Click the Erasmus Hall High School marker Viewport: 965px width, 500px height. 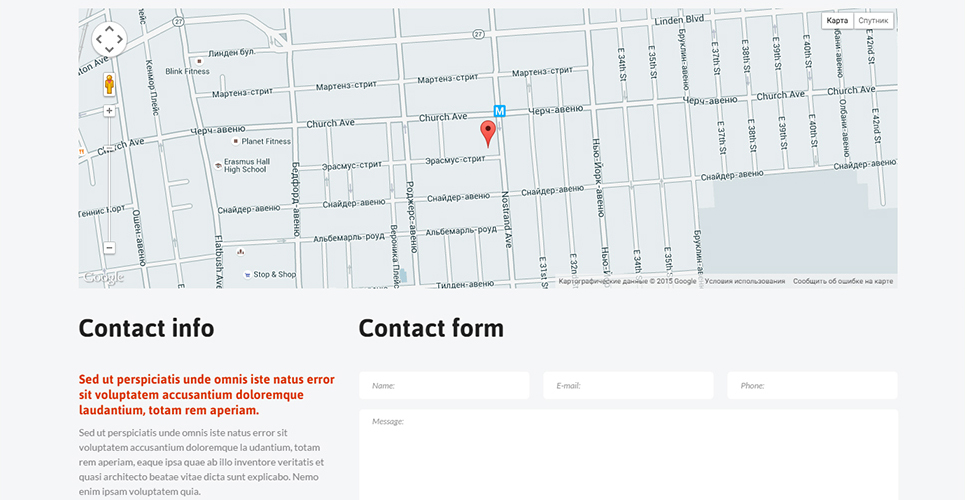[218, 166]
